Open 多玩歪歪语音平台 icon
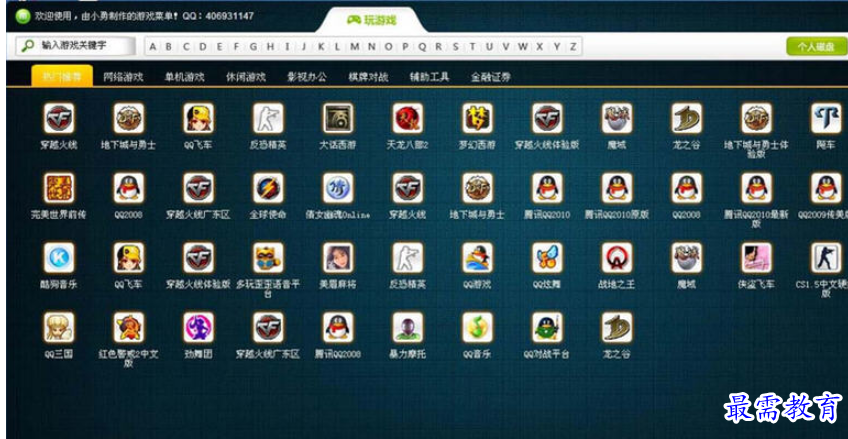This screenshot has width=848, height=439. pyautogui.click(x=268, y=257)
